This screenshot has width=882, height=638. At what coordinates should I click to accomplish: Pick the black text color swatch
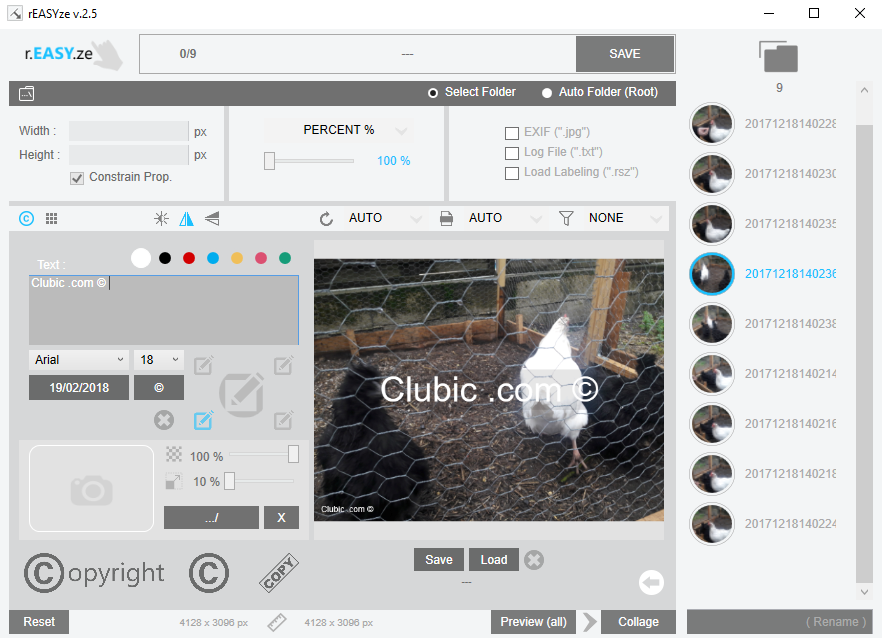click(x=165, y=258)
